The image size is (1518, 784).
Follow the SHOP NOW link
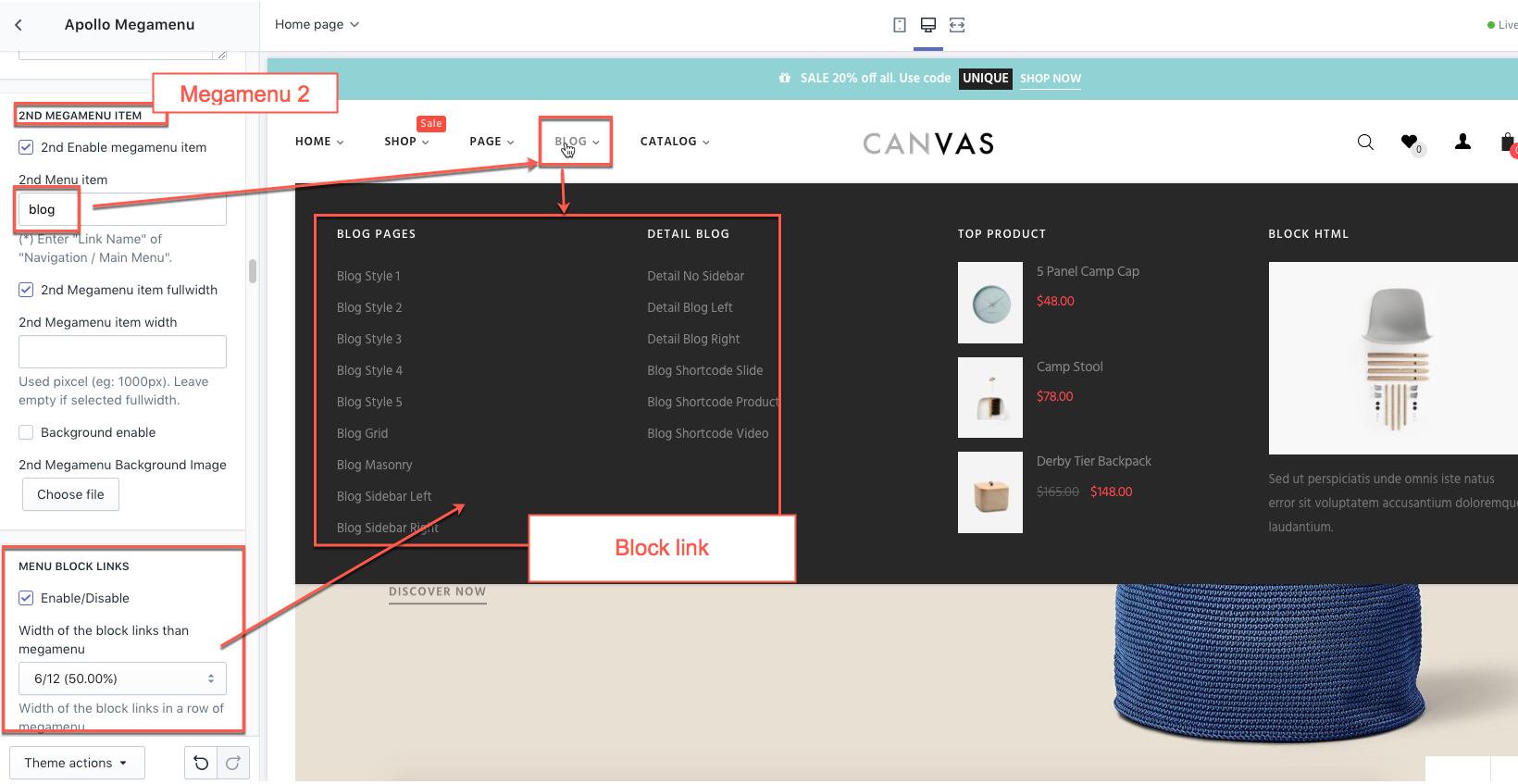(x=1051, y=79)
